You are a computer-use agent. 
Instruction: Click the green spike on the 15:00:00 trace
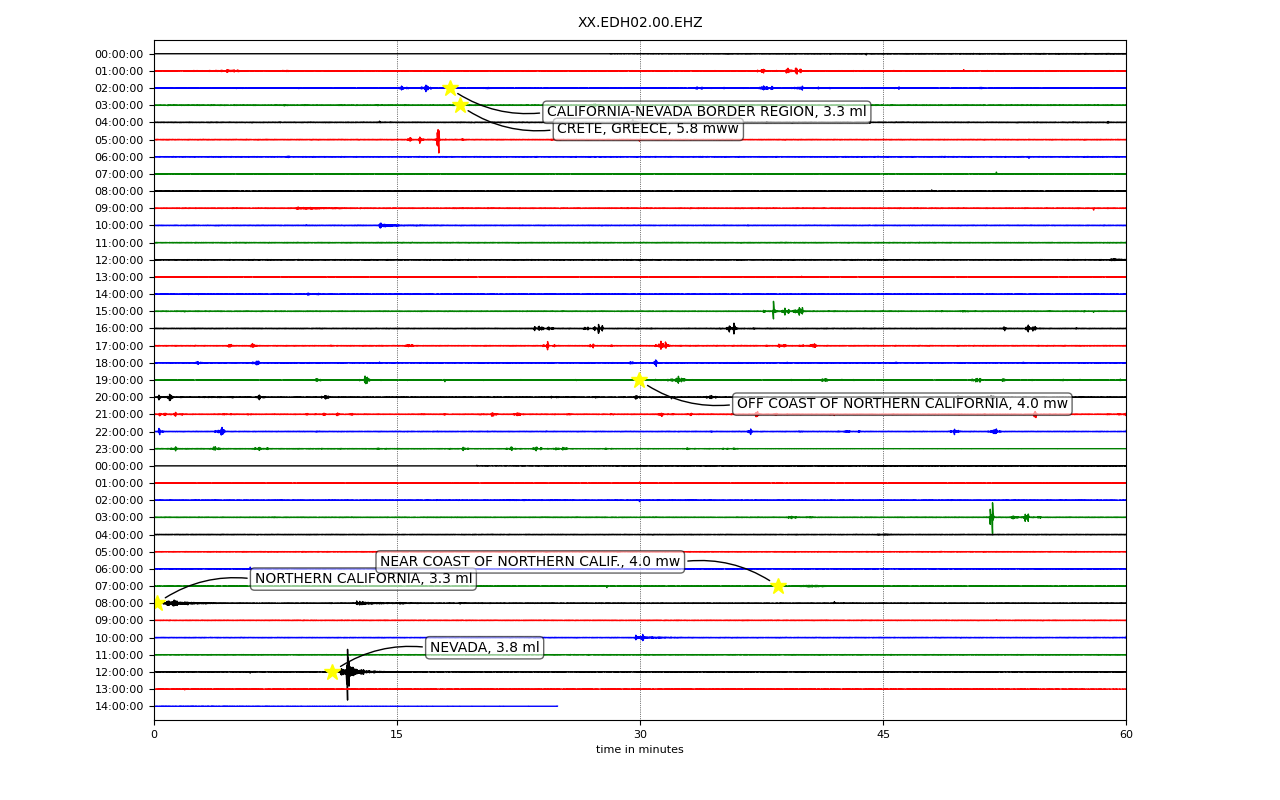pyautogui.click(x=773, y=311)
